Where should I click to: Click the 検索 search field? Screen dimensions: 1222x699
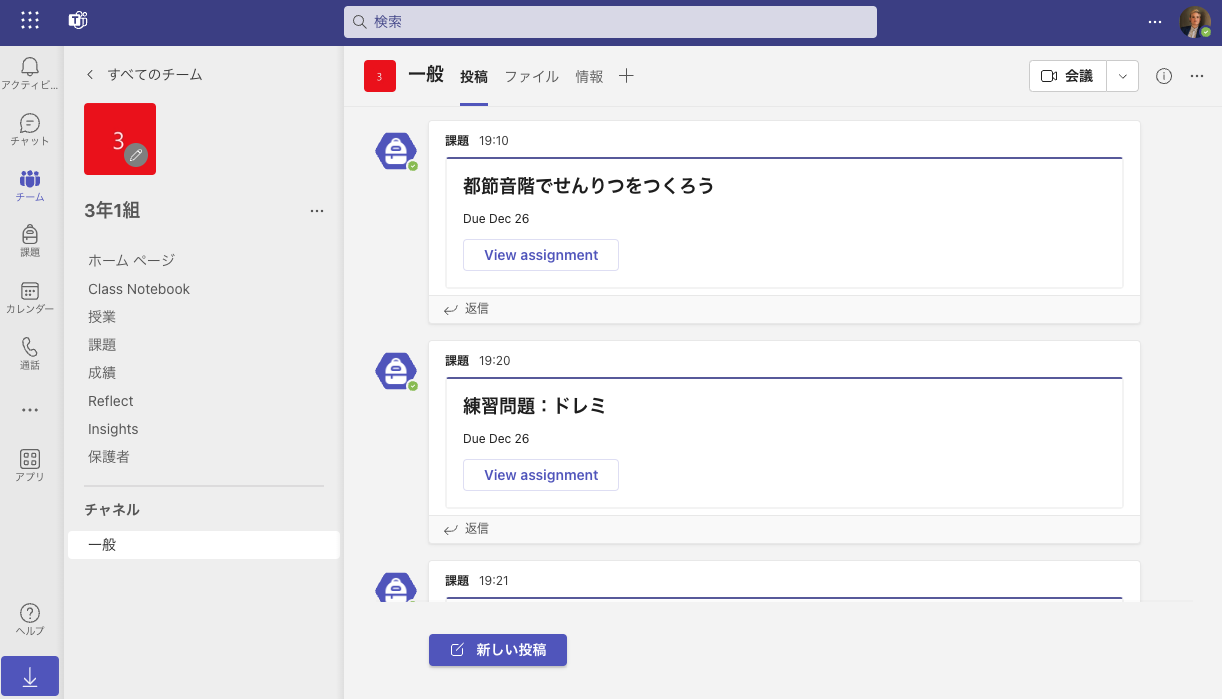pos(612,21)
